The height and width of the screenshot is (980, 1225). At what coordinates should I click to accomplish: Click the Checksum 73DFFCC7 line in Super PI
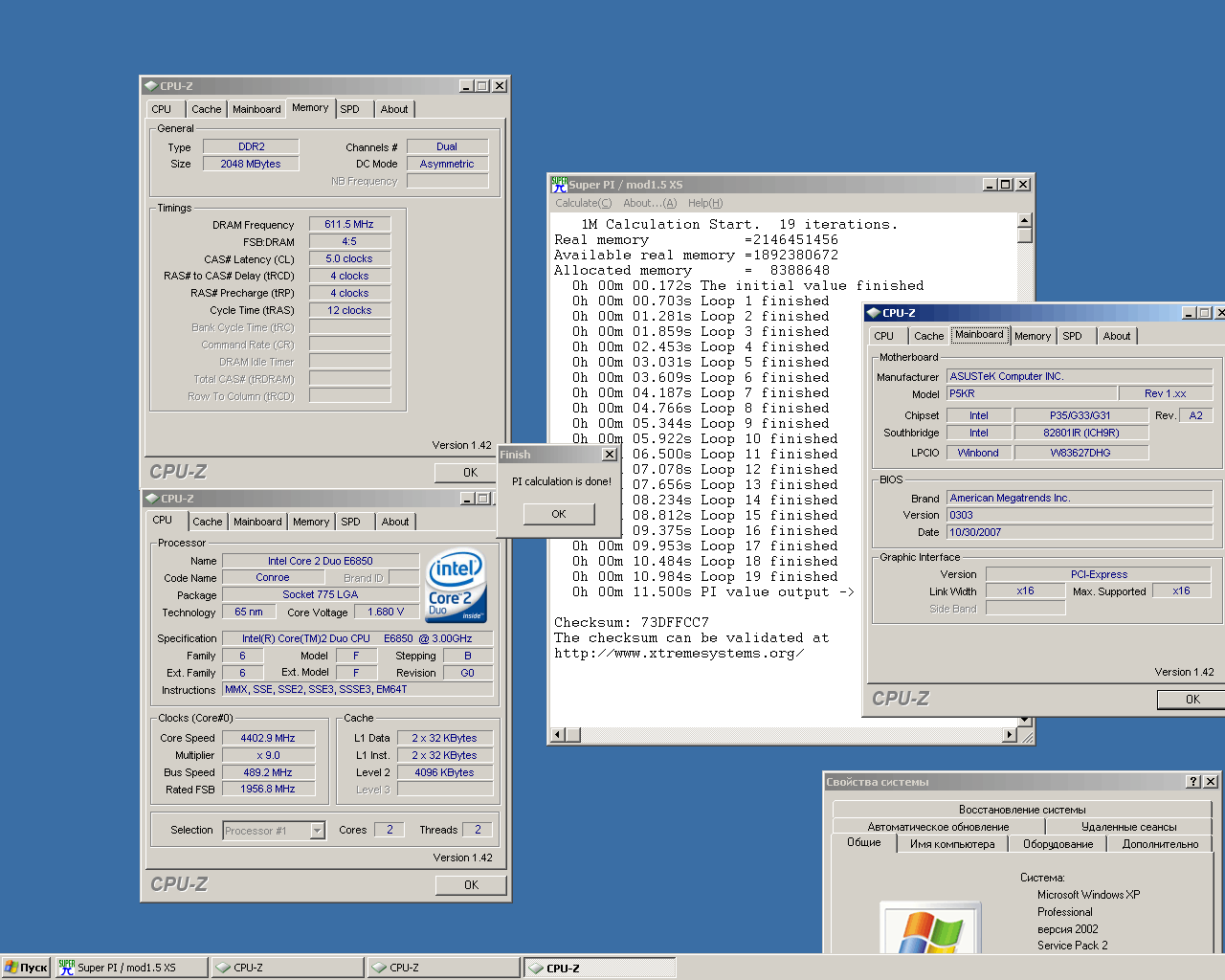(x=632, y=622)
